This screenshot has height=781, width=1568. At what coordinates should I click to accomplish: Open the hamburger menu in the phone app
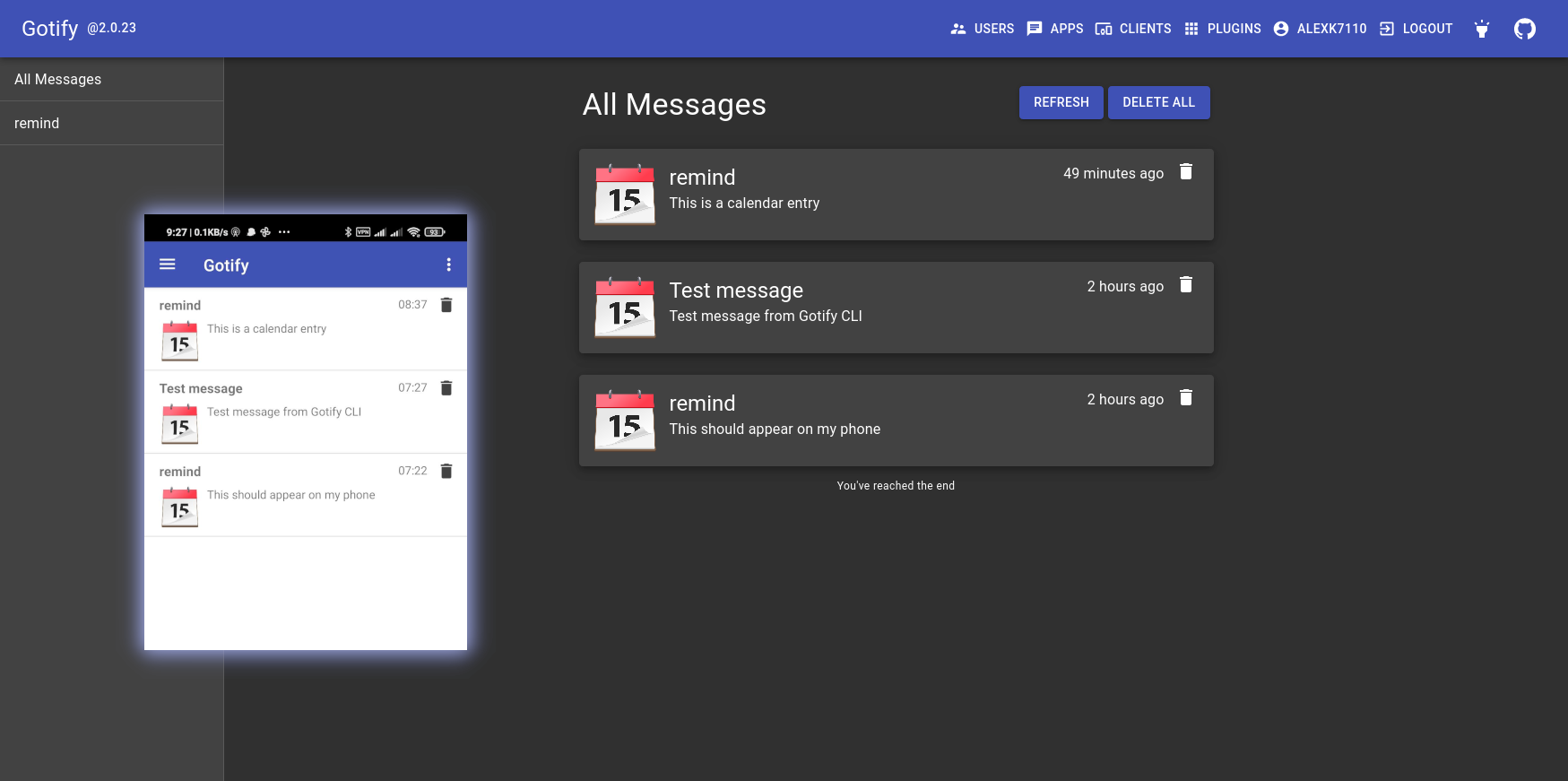pos(168,265)
